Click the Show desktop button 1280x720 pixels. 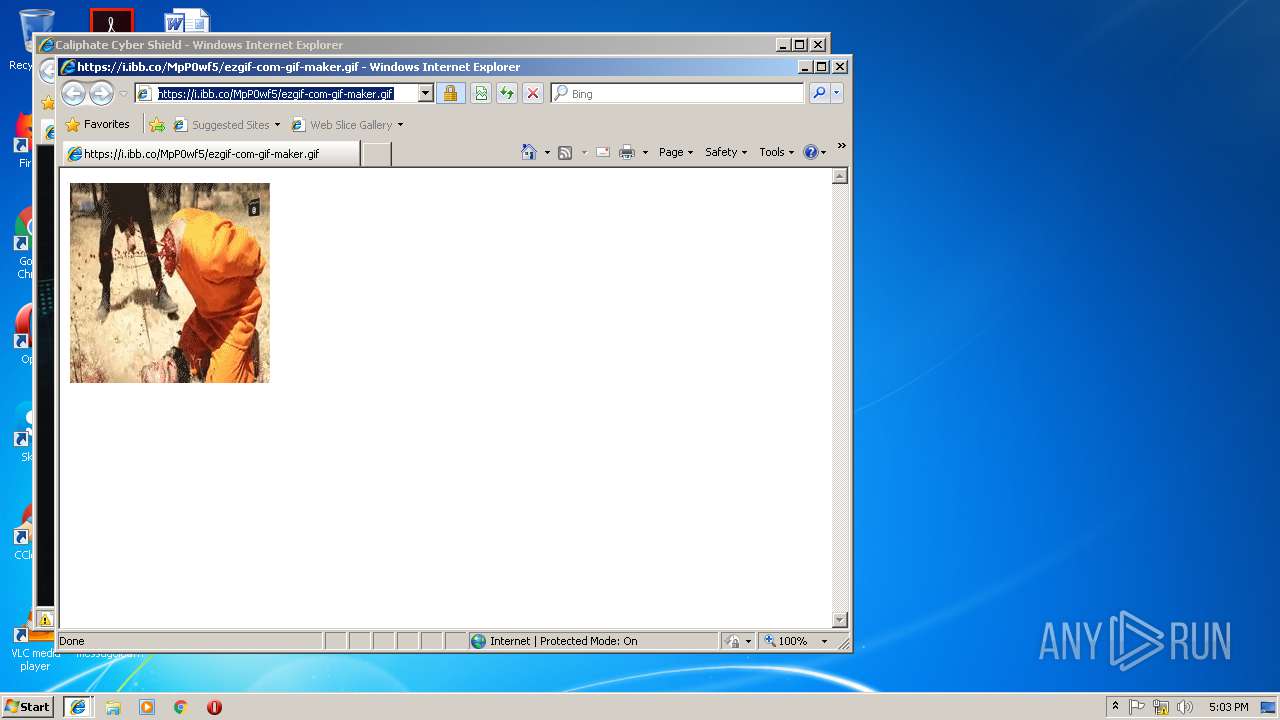(1269, 707)
